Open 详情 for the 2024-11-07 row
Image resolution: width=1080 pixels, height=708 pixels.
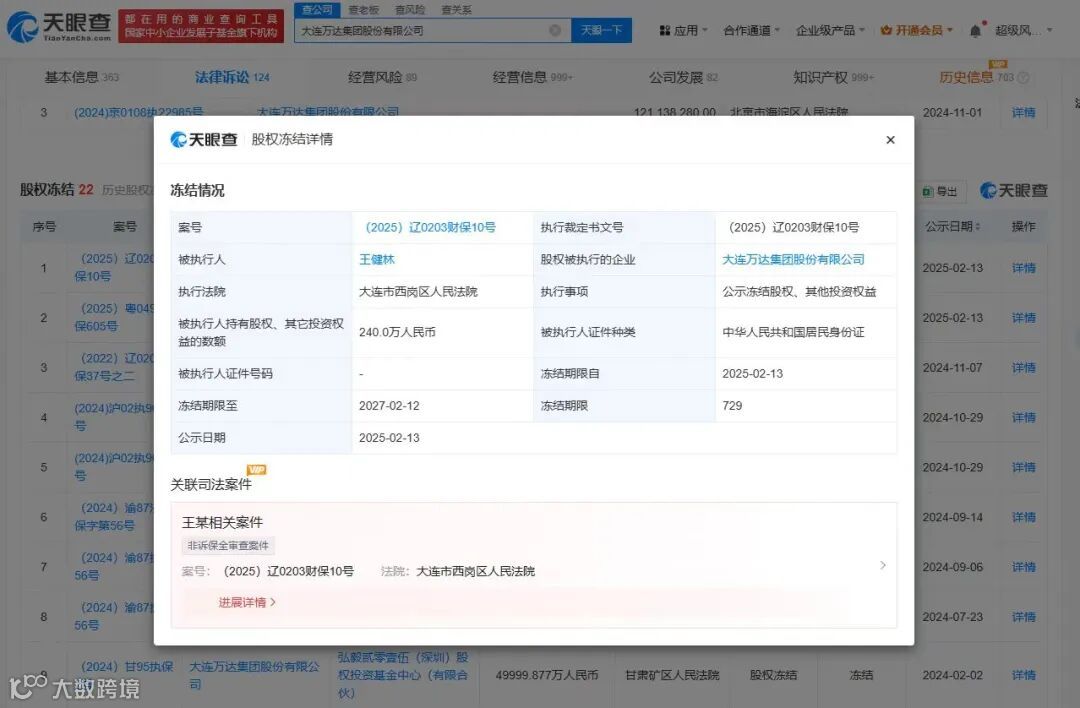tap(1024, 368)
